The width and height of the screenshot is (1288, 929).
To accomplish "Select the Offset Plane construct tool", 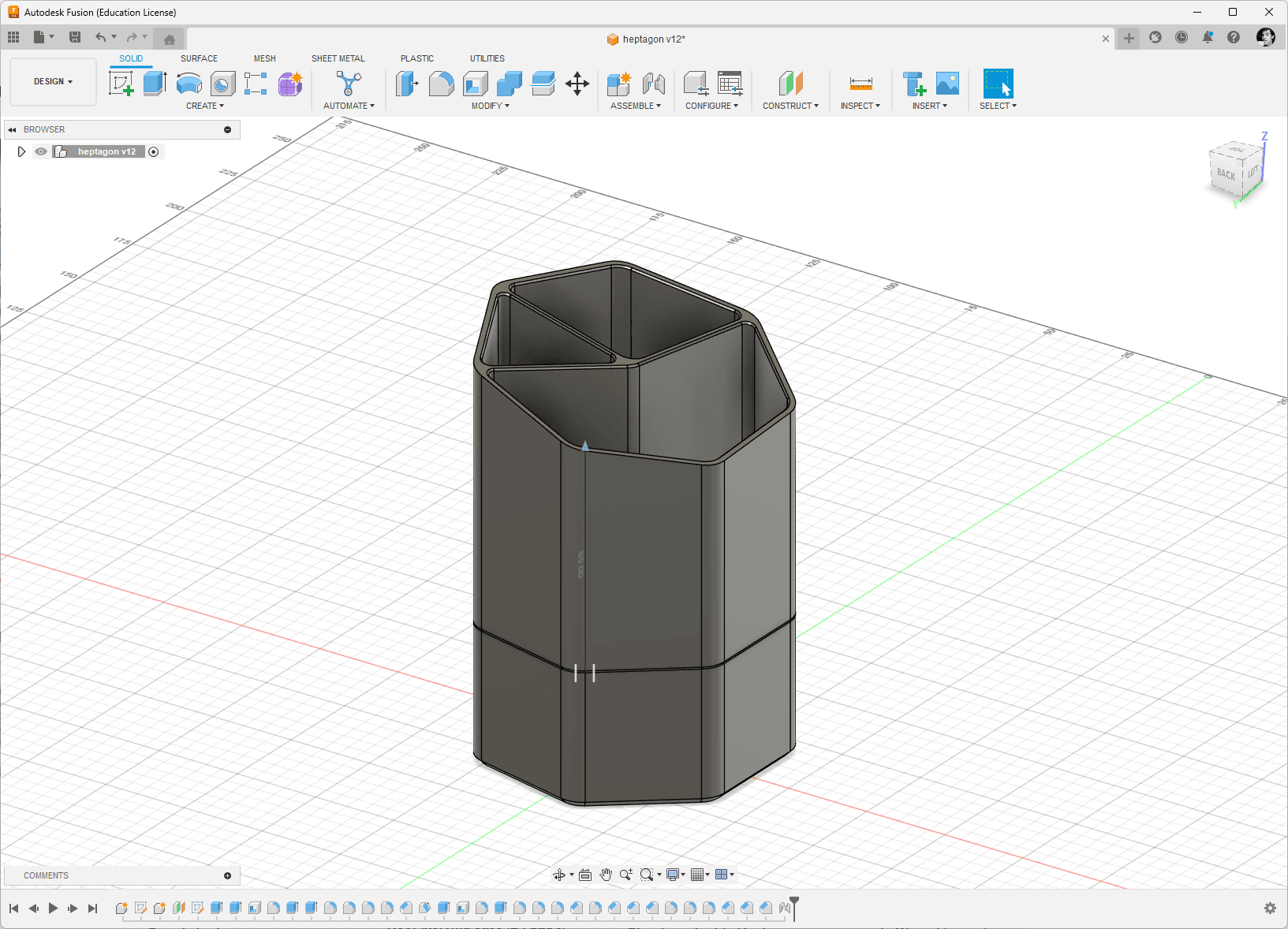I will point(790,84).
